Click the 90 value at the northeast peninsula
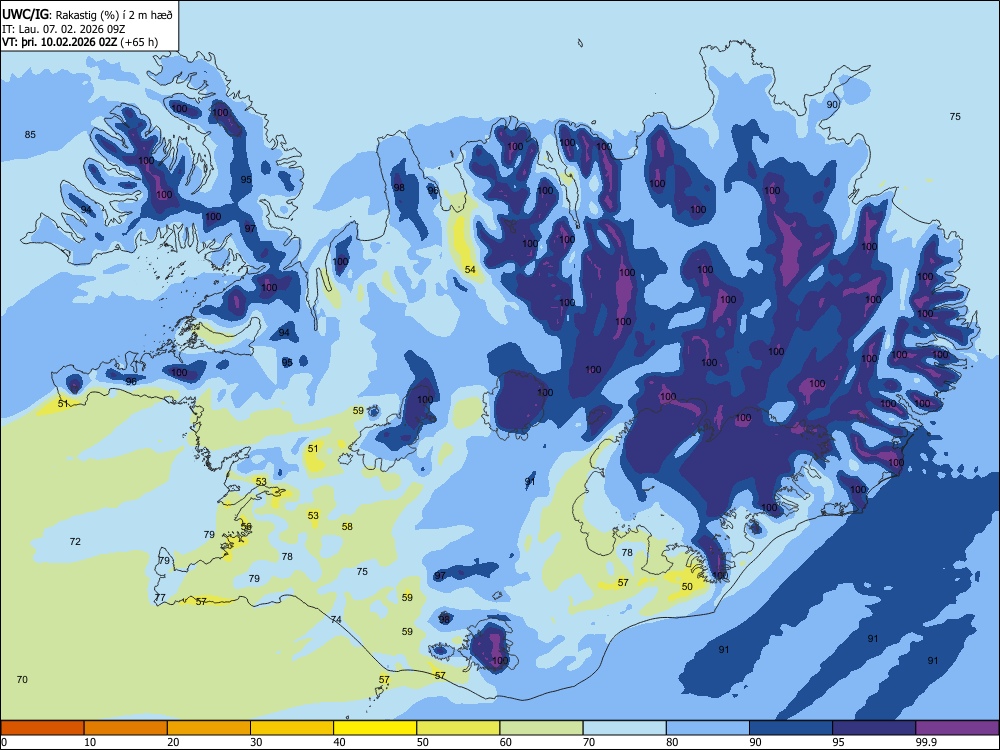Screen dimensions: 1000x750 [x=832, y=105]
